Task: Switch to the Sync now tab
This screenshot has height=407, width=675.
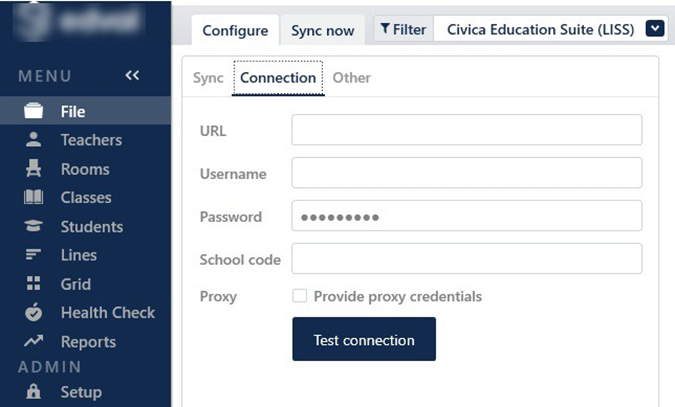Action: 322,30
